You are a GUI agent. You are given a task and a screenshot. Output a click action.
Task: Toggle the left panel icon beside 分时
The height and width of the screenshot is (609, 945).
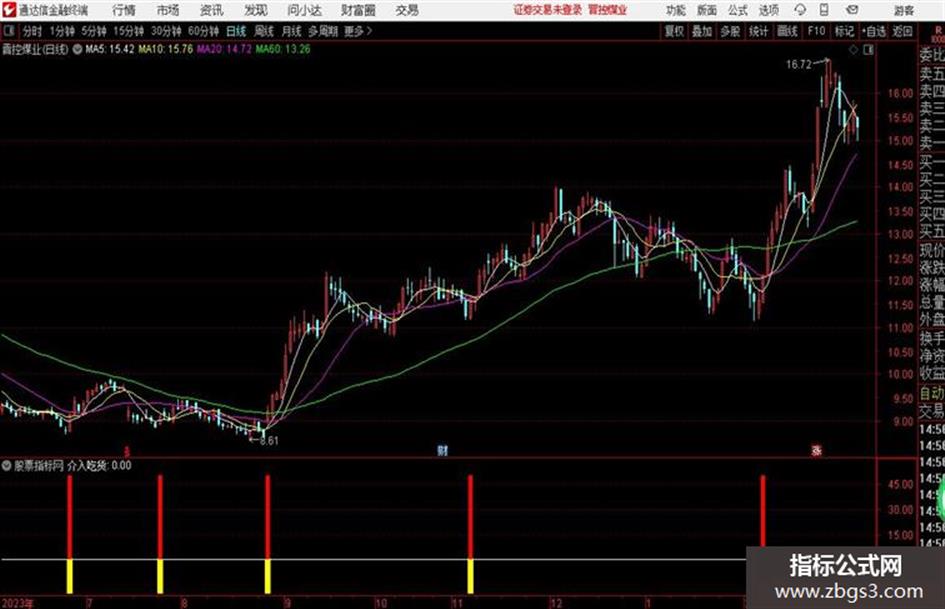[x=8, y=31]
